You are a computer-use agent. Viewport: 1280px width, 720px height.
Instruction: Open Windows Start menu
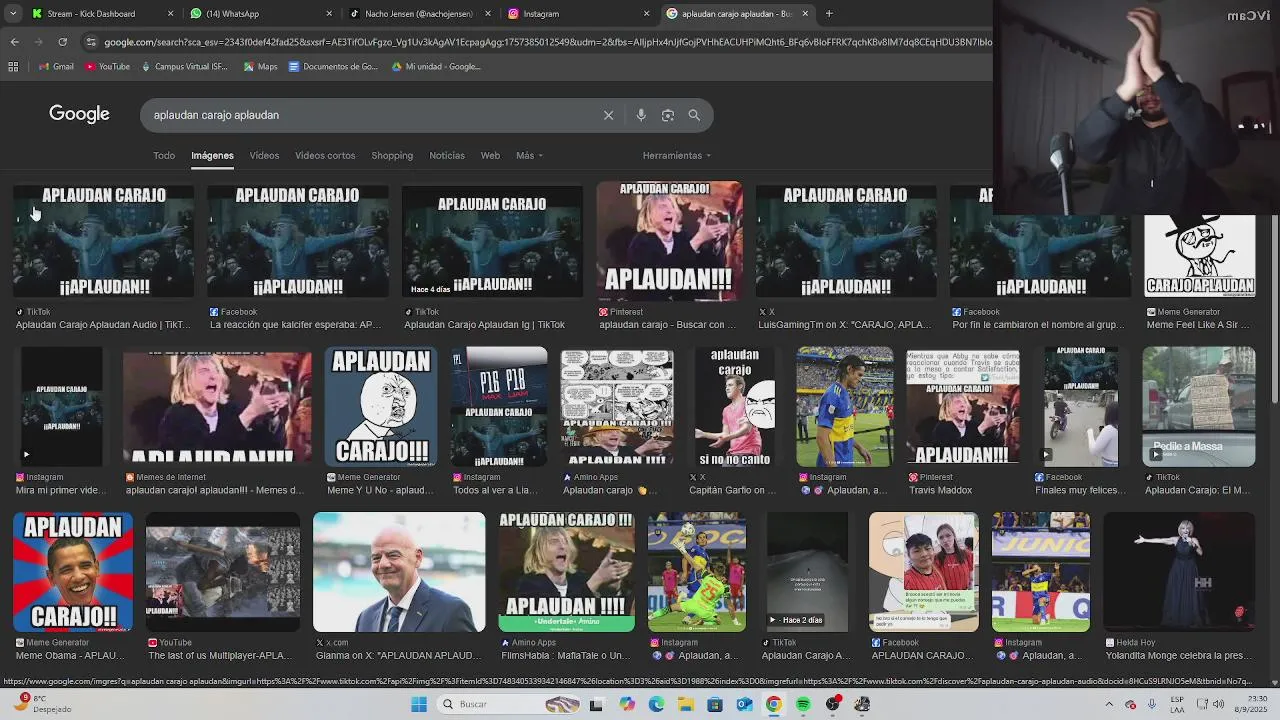pos(419,704)
